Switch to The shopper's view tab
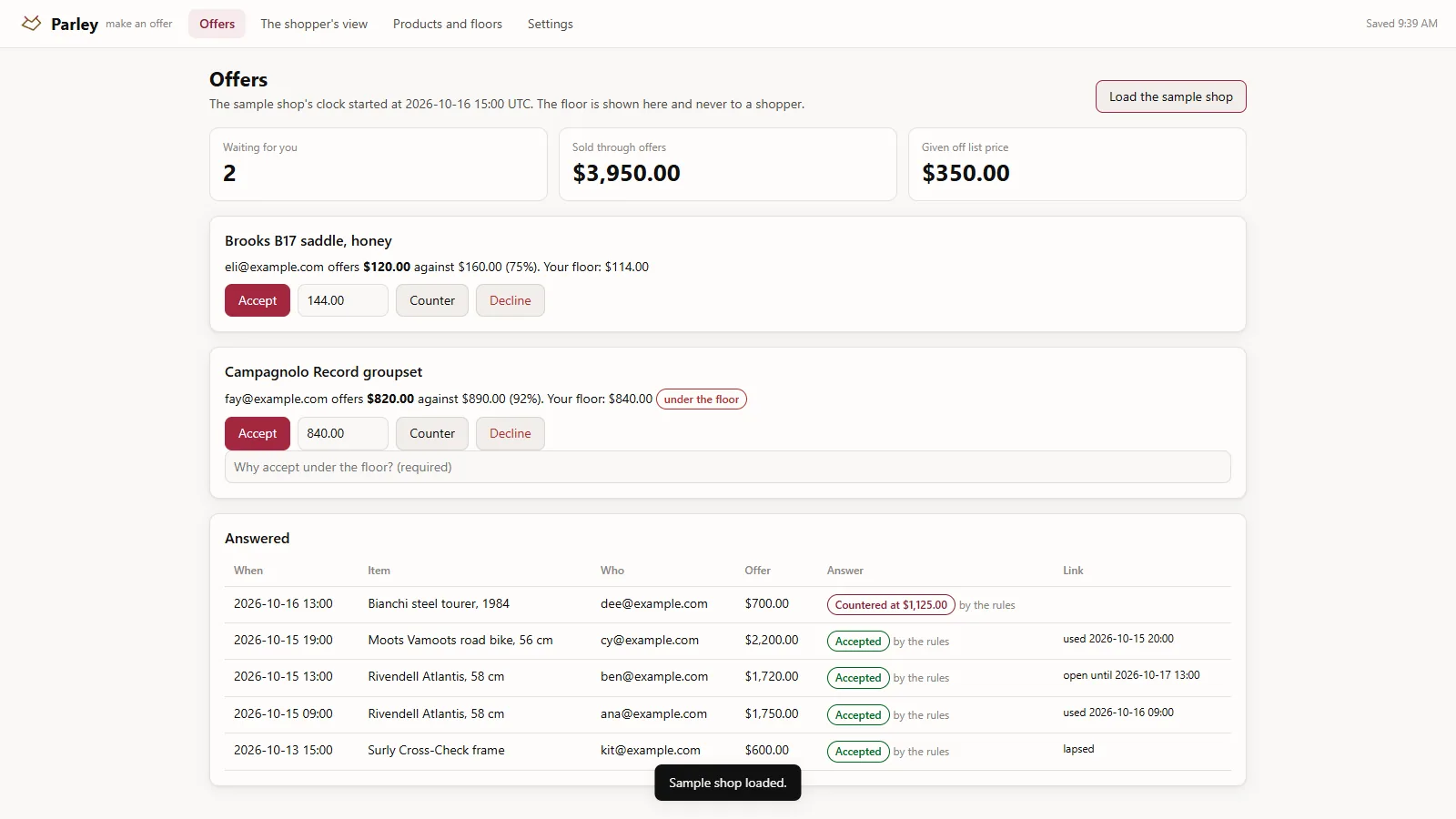This screenshot has width=1456, height=819. pos(314,24)
